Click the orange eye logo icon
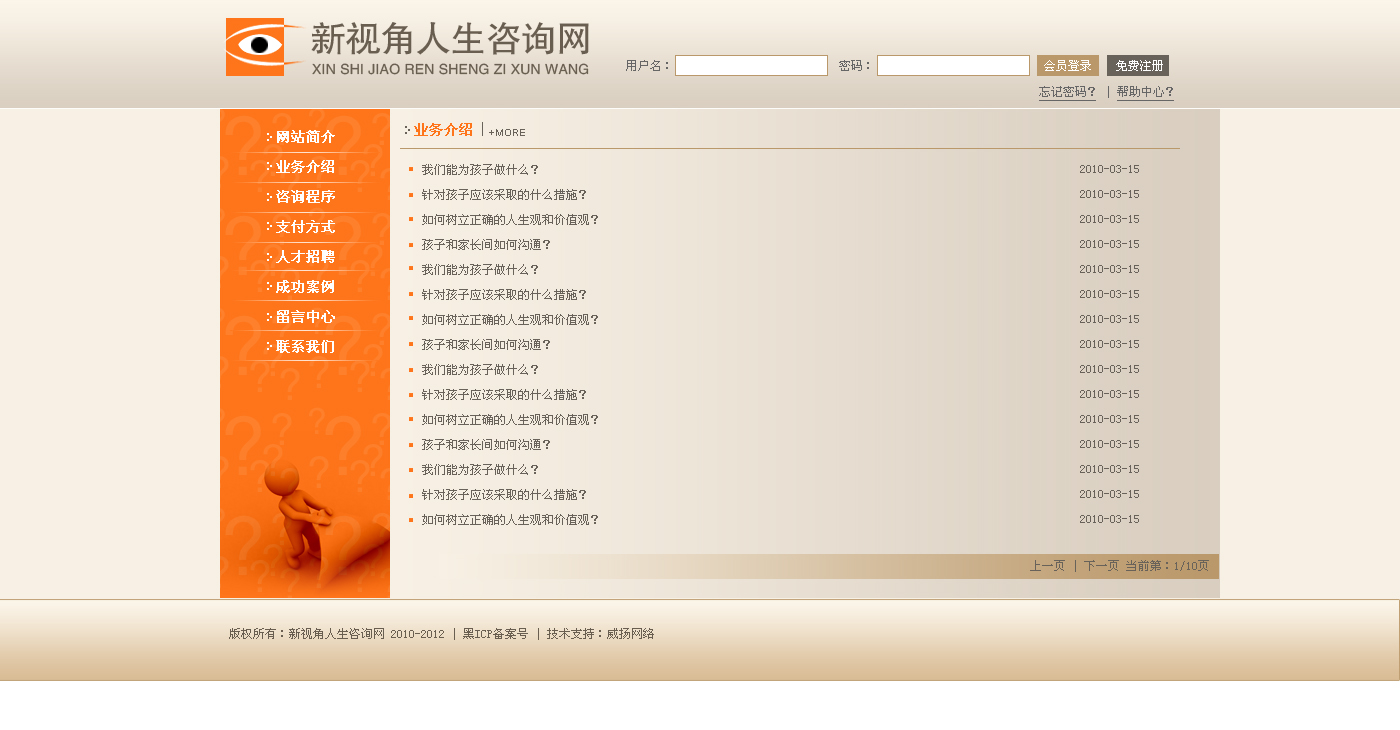The width and height of the screenshot is (1400, 730). coord(263,46)
